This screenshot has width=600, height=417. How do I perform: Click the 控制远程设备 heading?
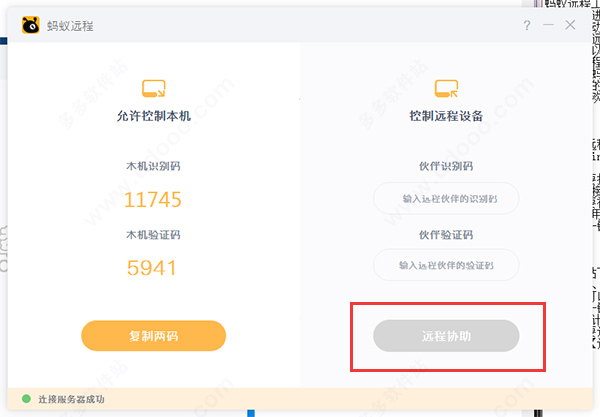click(x=446, y=116)
